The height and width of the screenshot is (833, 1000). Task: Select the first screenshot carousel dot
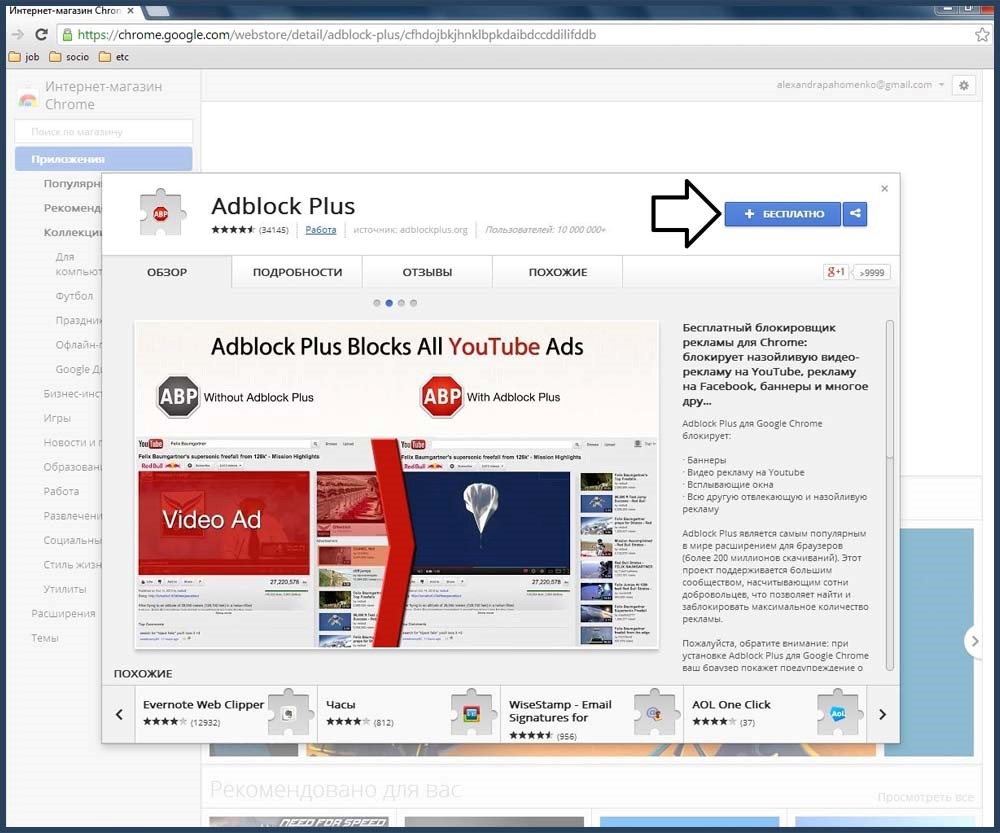pos(377,303)
